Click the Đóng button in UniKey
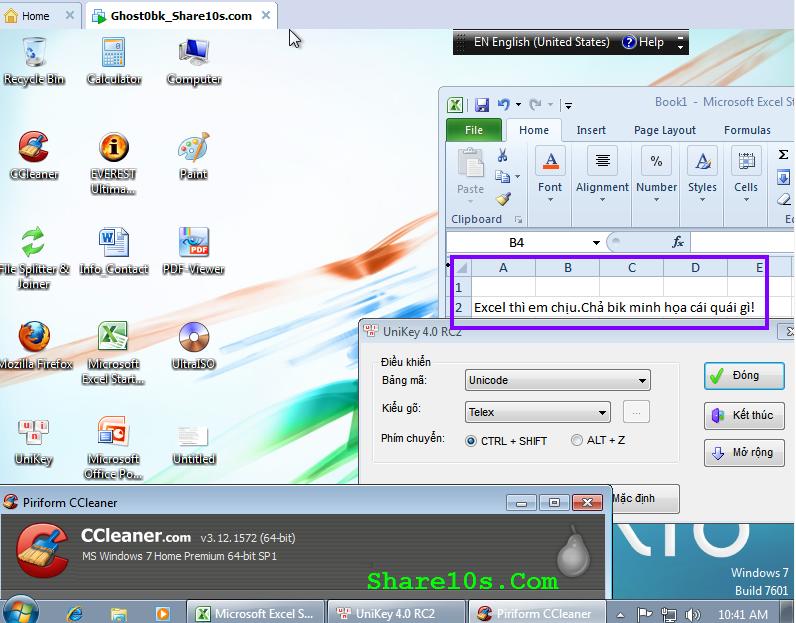 click(x=744, y=376)
